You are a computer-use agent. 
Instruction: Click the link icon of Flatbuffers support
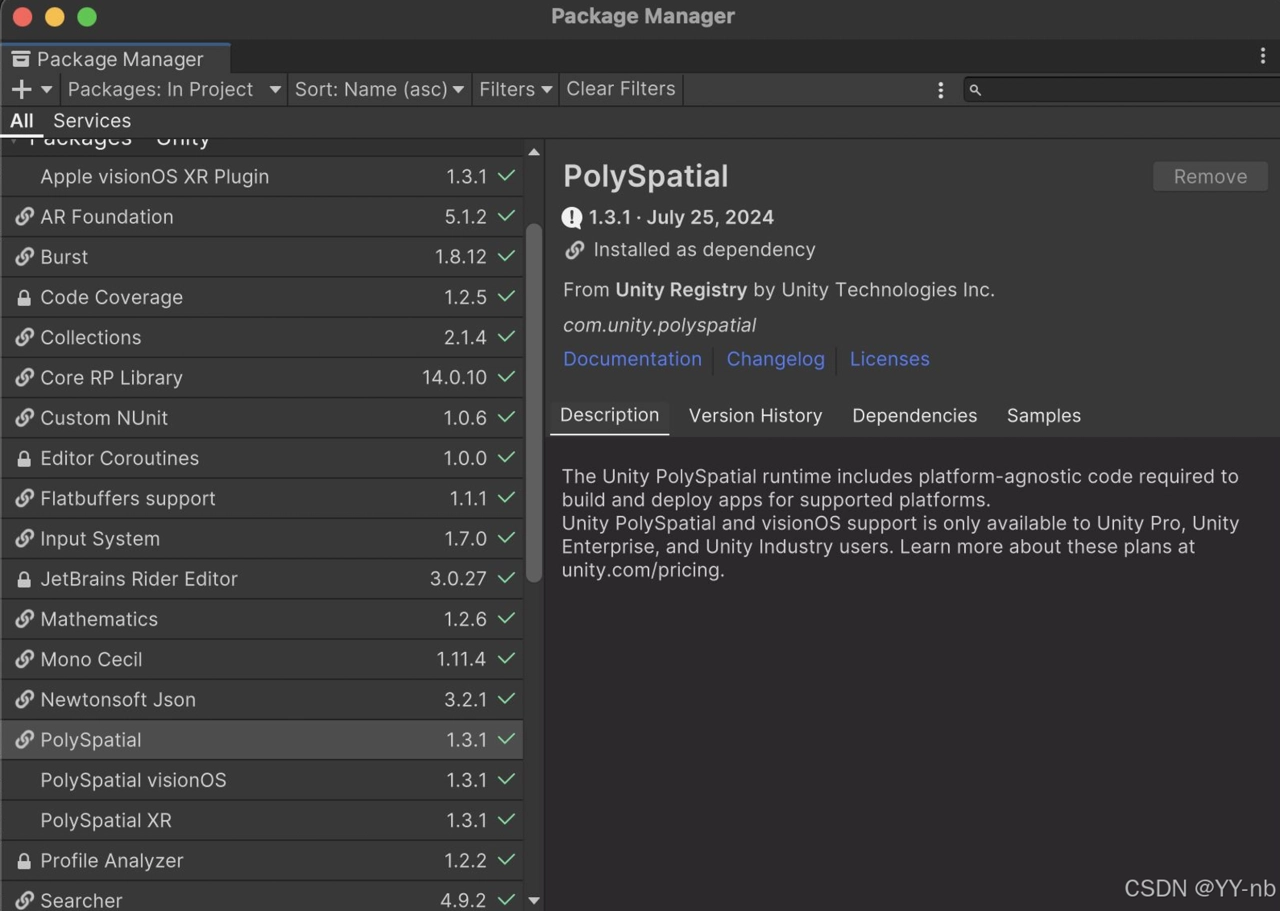24,498
